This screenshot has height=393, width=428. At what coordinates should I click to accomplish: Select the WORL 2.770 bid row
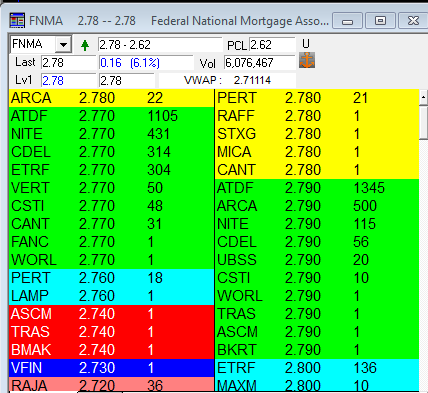(111, 260)
